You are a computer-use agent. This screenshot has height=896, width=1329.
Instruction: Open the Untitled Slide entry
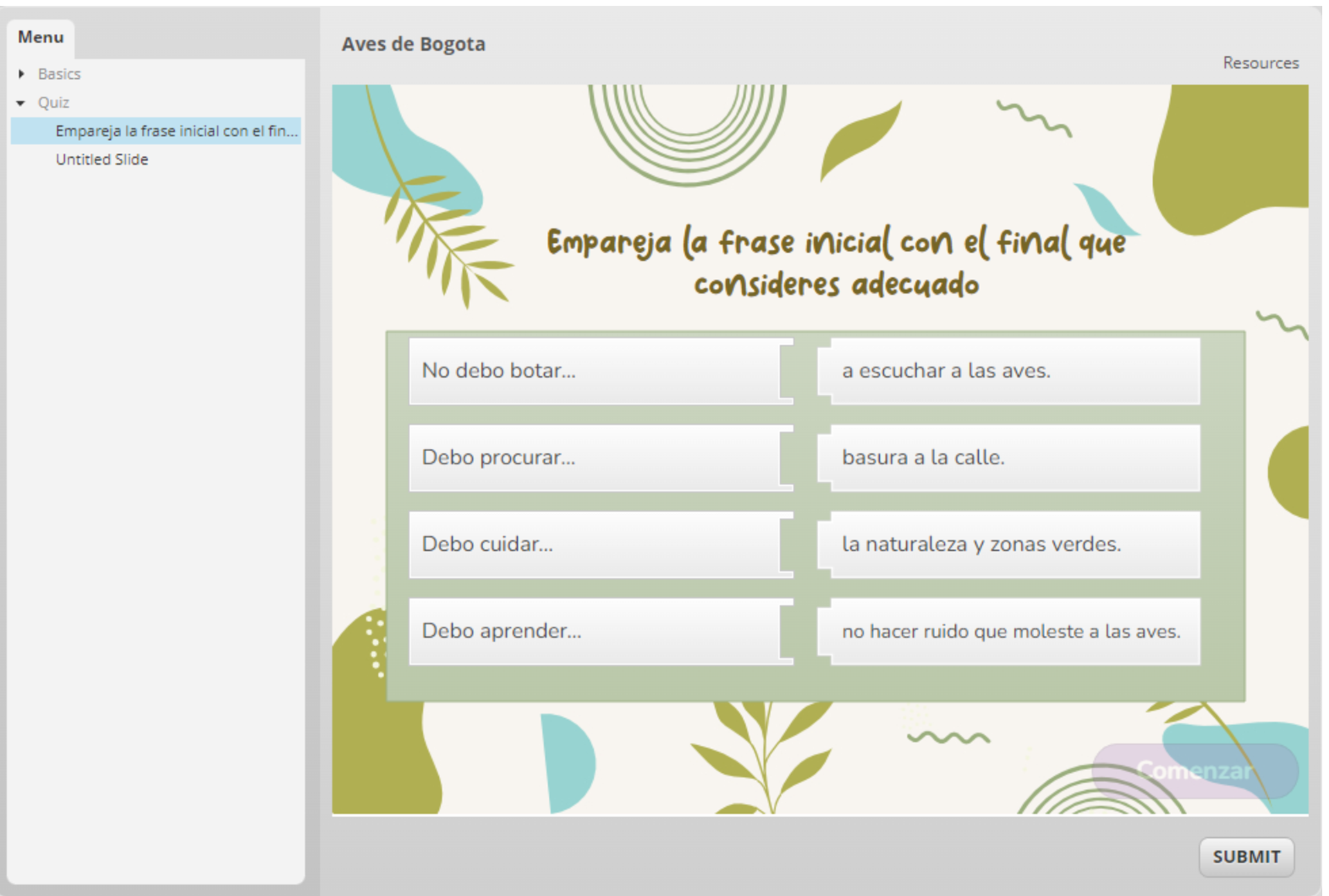click(x=102, y=159)
